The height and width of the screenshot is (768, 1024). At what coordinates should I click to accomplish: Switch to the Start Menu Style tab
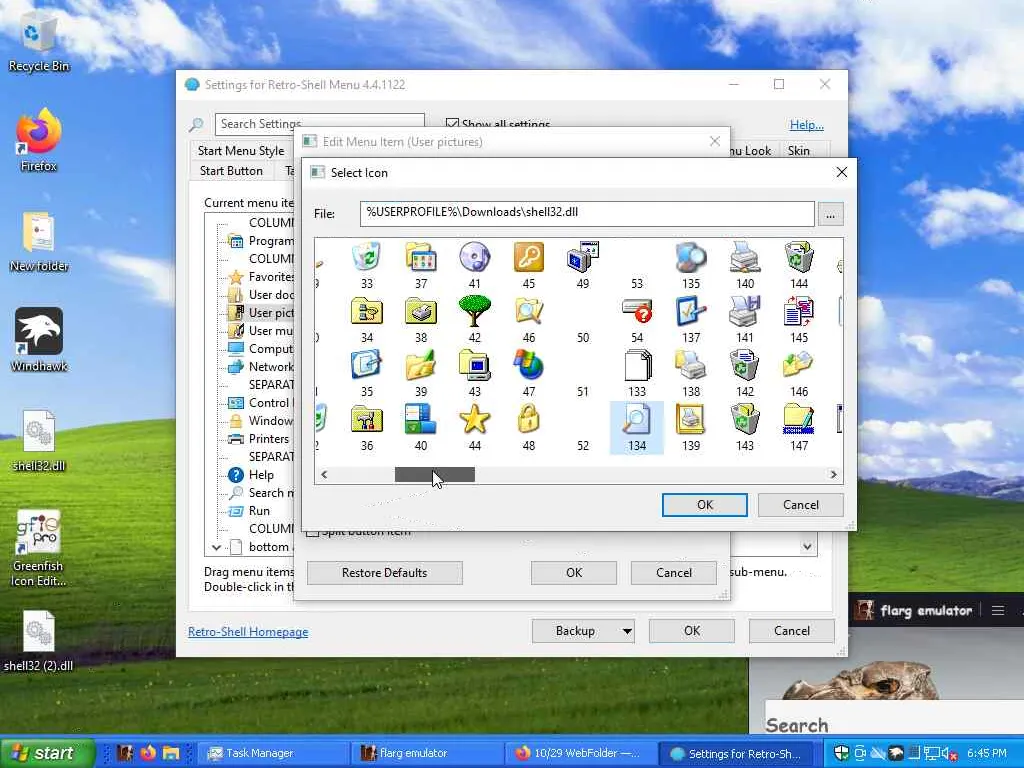click(x=241, y=151)
